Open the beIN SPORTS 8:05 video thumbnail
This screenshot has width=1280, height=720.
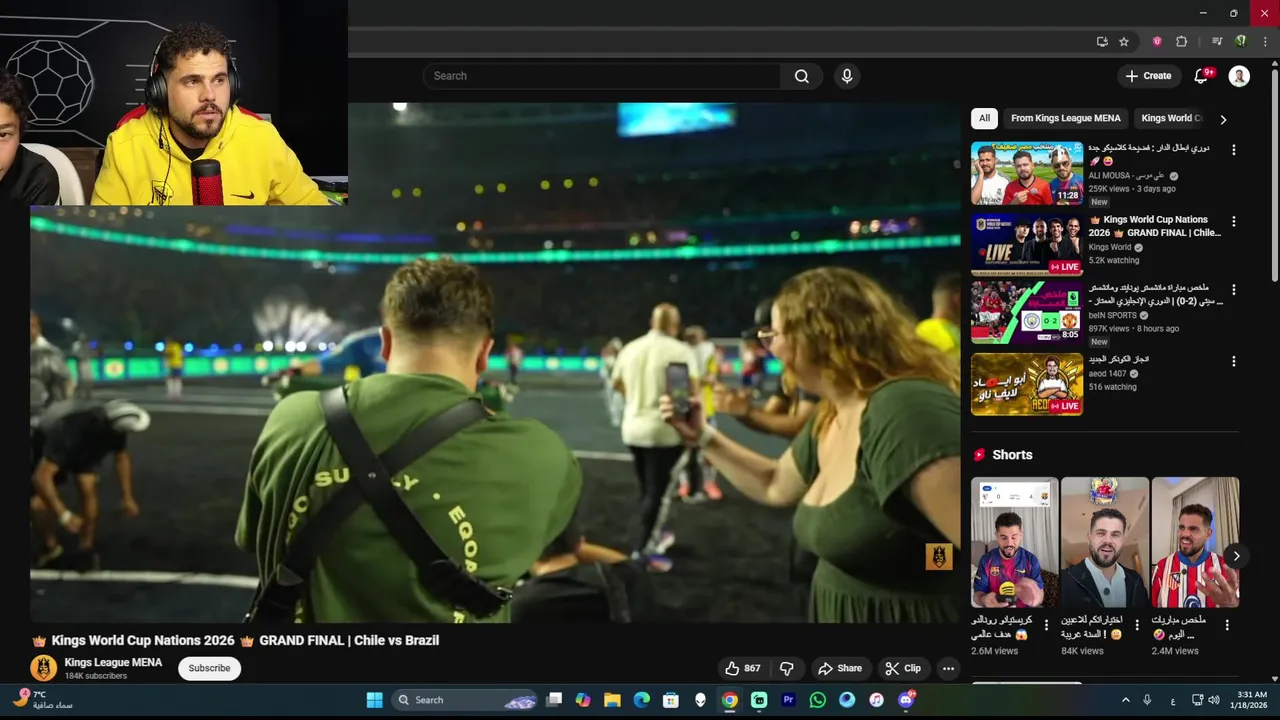pos(1027,313)
